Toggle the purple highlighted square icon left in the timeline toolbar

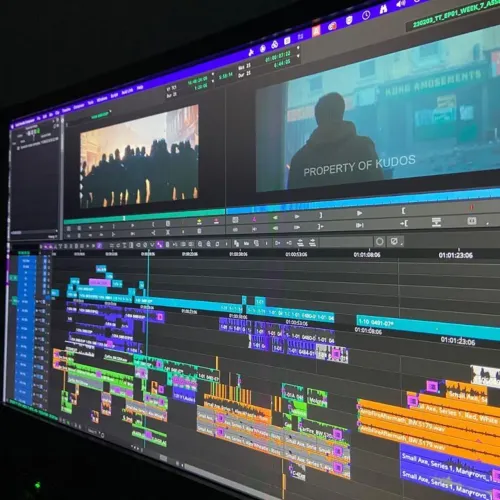point(99,246)
